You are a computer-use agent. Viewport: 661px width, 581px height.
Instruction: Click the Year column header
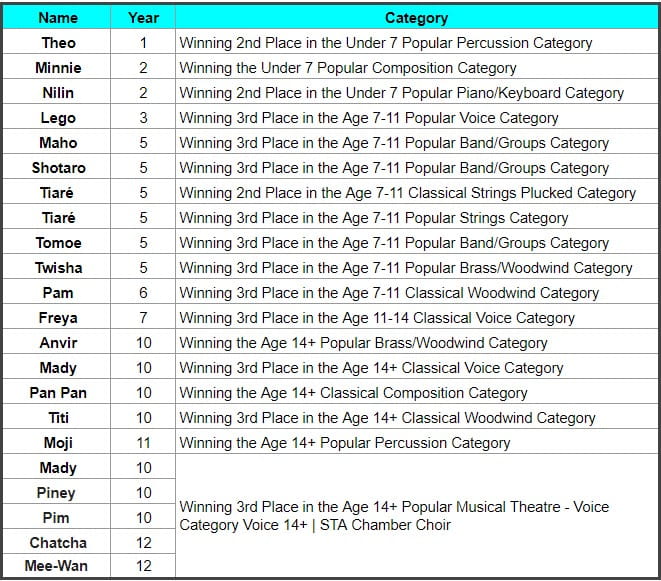pos(143,18)
